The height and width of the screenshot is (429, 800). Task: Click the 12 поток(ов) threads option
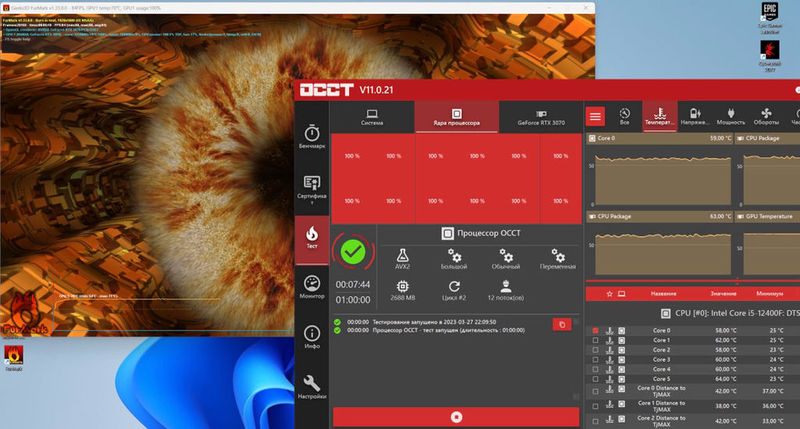[x=506, y=290]
